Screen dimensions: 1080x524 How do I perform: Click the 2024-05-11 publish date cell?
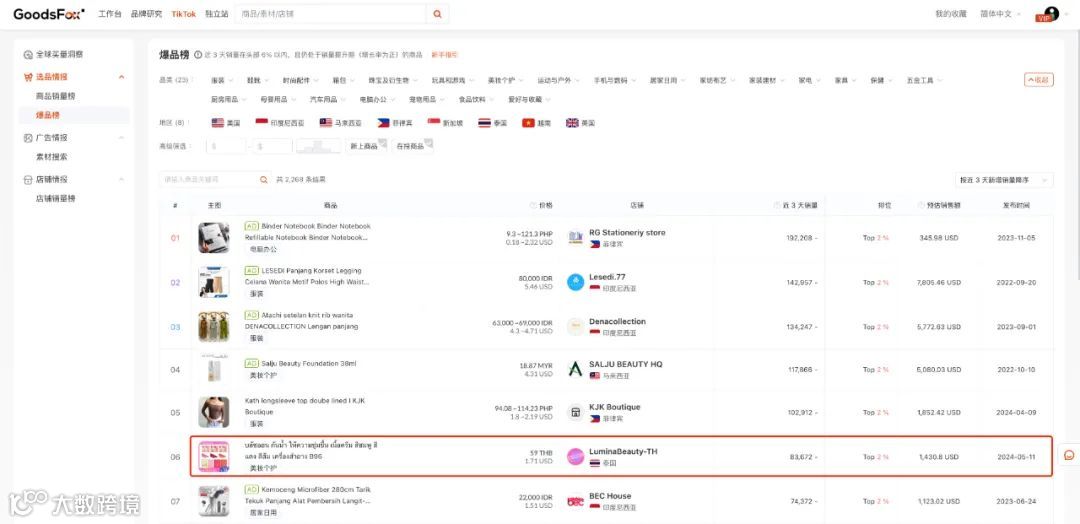pos(1016,457)
